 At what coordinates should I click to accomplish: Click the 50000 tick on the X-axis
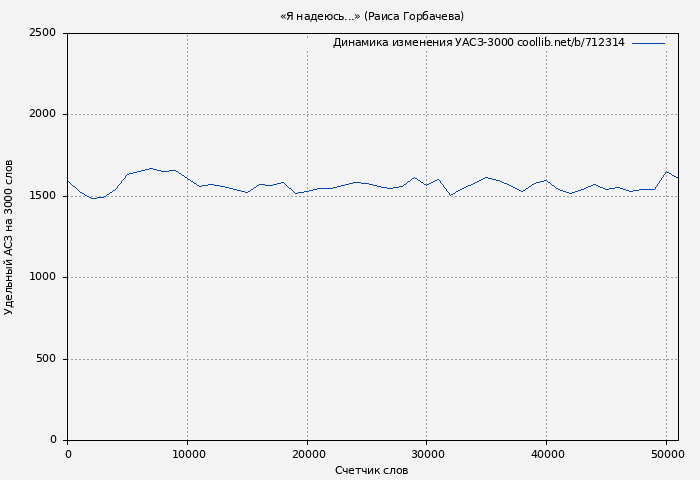(667, 454)
